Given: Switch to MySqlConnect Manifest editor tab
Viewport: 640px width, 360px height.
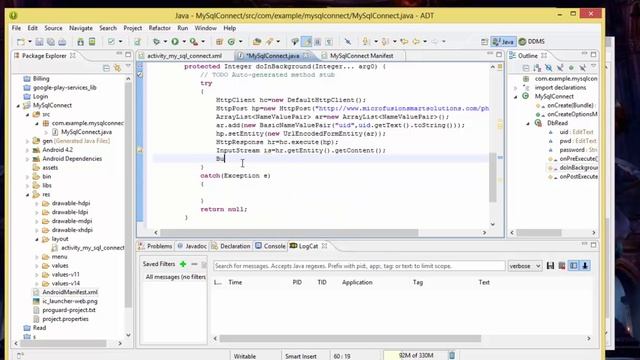Looking at the screenshot, I should point(361,56).
